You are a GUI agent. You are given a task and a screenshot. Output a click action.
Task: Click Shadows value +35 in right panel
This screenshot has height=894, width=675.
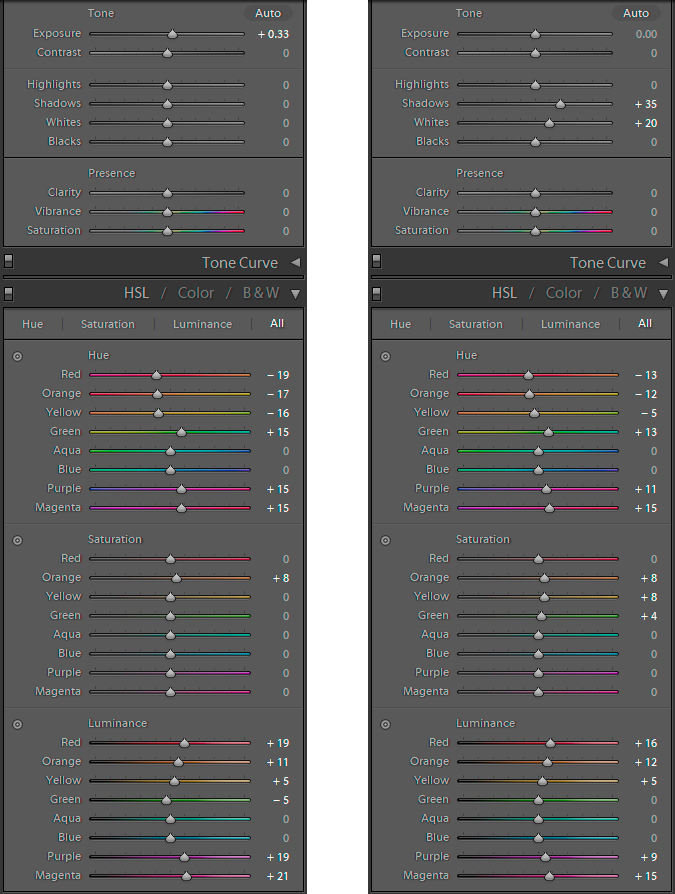[646, 104]
